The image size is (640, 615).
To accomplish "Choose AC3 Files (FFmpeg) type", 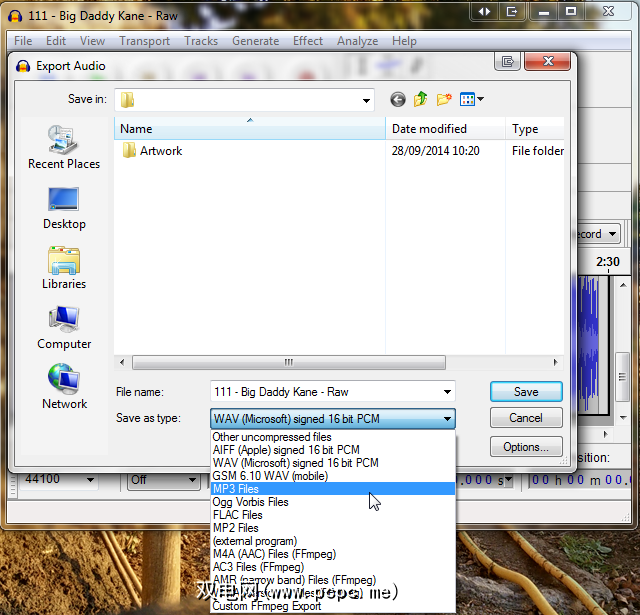I will 333,567.
